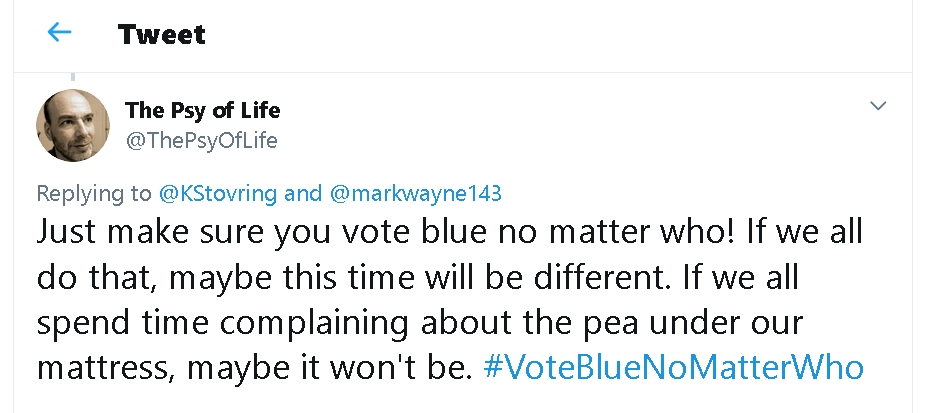Click the blank area below the tweet text
The image size is (952, 413).
[450, 400]
